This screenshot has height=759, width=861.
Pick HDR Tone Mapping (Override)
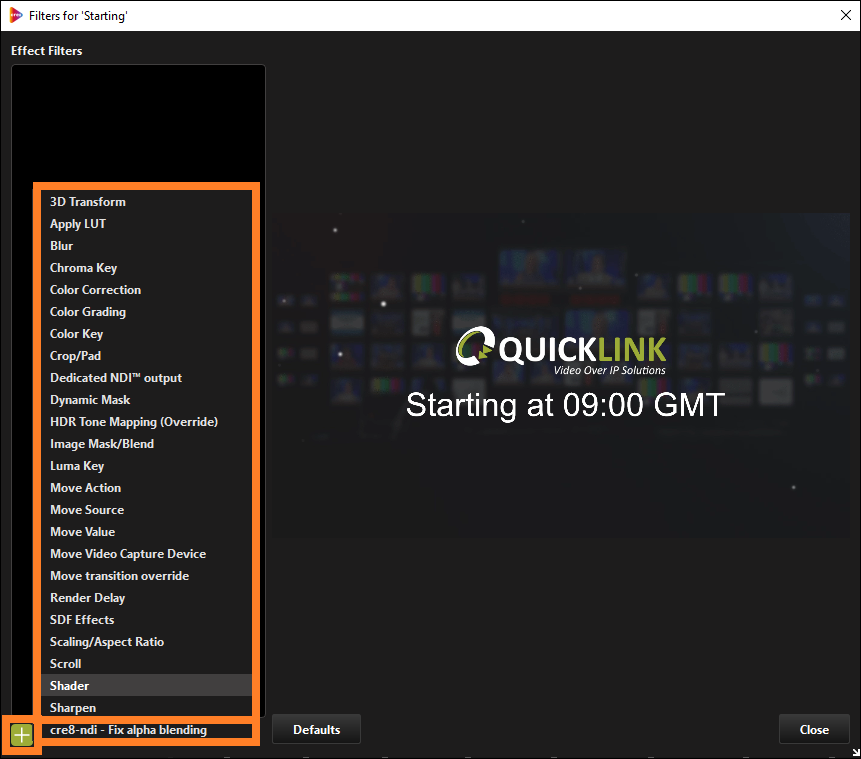(146, 421)
